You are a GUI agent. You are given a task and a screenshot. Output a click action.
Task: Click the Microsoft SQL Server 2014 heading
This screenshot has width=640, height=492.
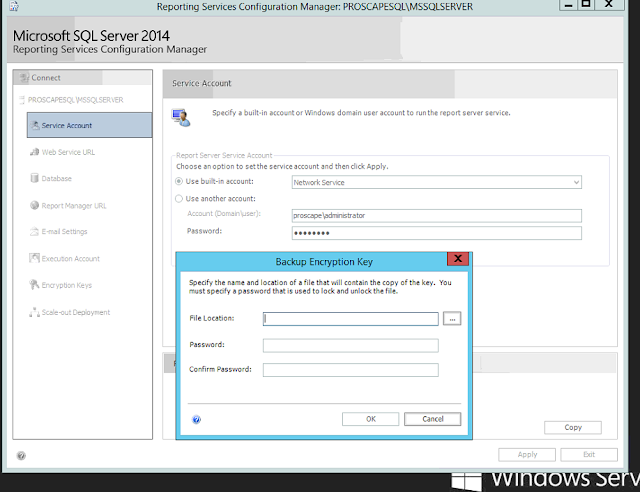pos(91,36)
